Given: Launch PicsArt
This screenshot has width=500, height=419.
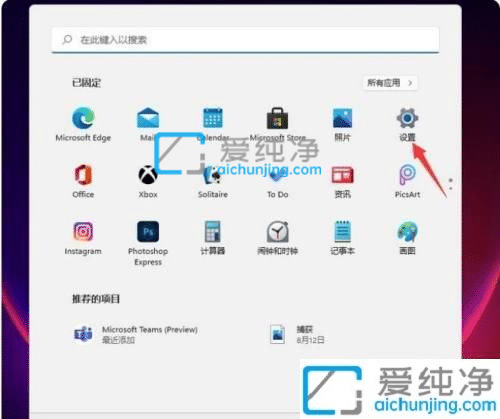Looking at the screenshot, I should (x=407, y=181).
